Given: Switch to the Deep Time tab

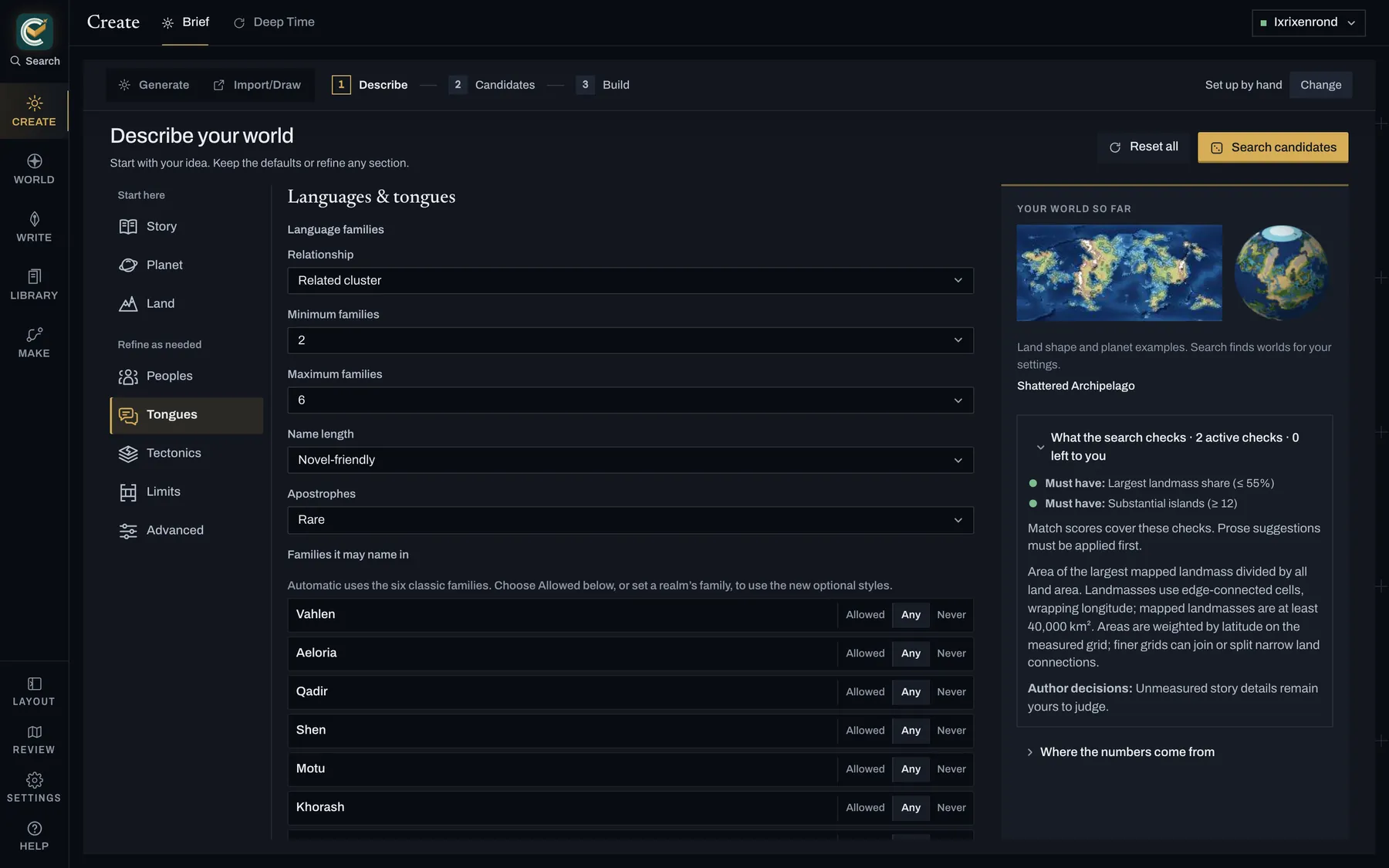Looking at the screenshot, I should [x=274, y=22].
